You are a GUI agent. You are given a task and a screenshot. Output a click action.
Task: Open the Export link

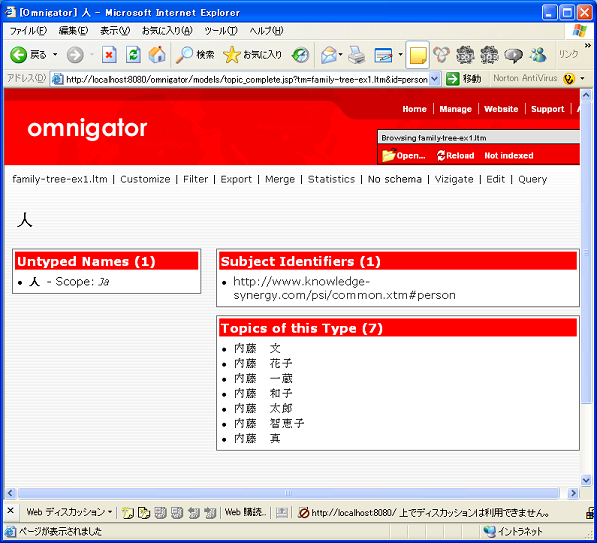(x=236, y=179)
